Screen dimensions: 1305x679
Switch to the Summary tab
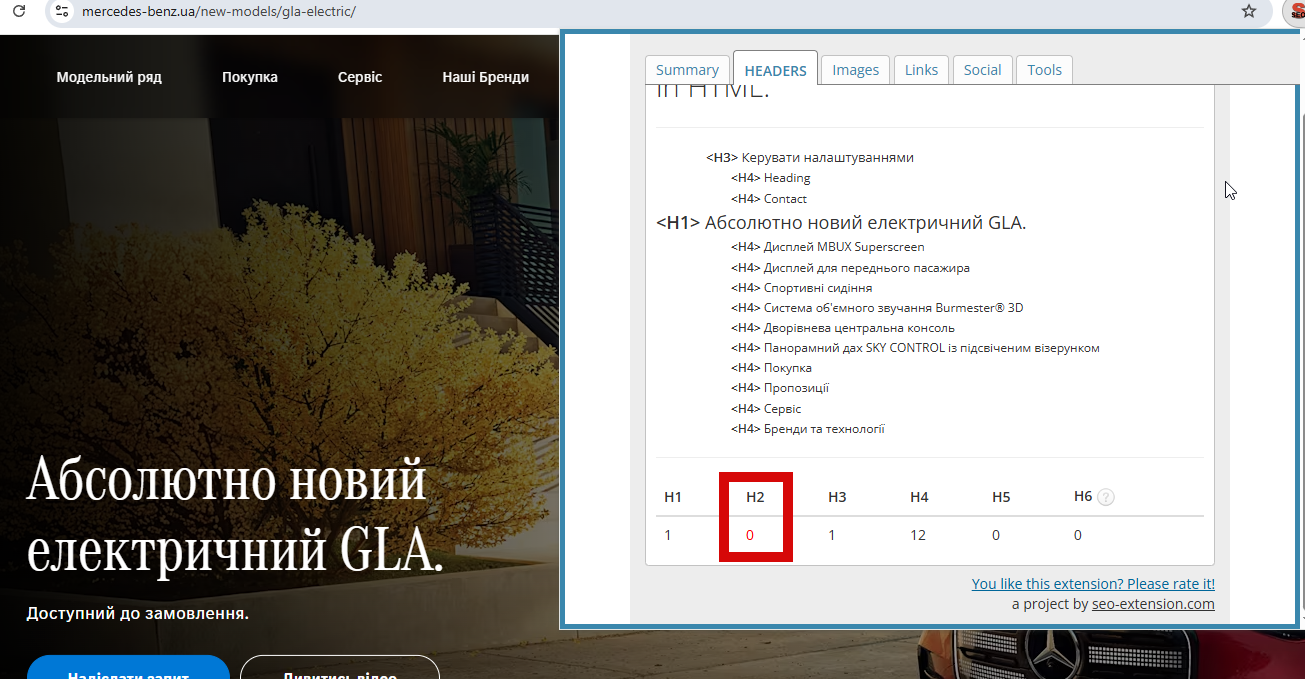687,70
